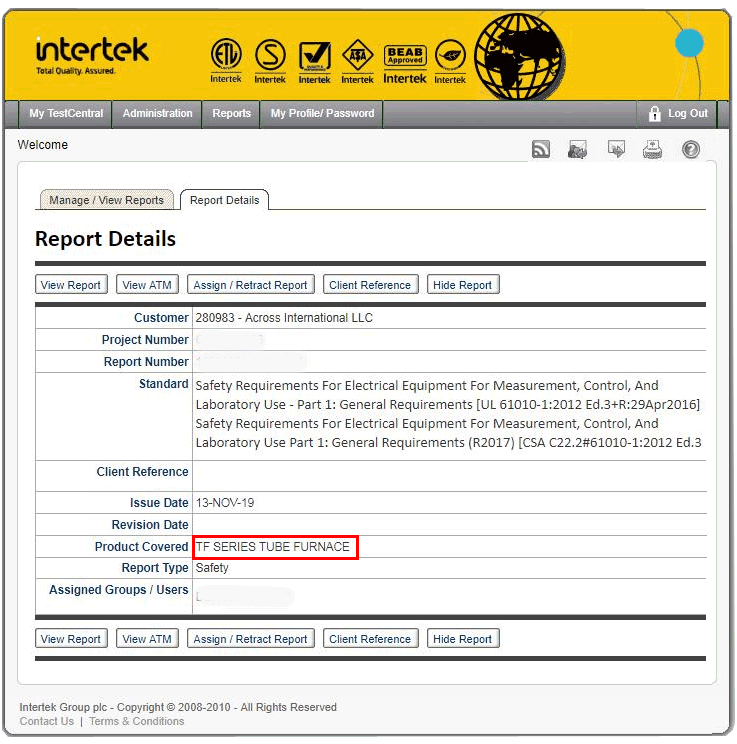This screenshot has width=737, height=744.
Task: Click the RSS feed icon
Action: [x=541, y=150]
